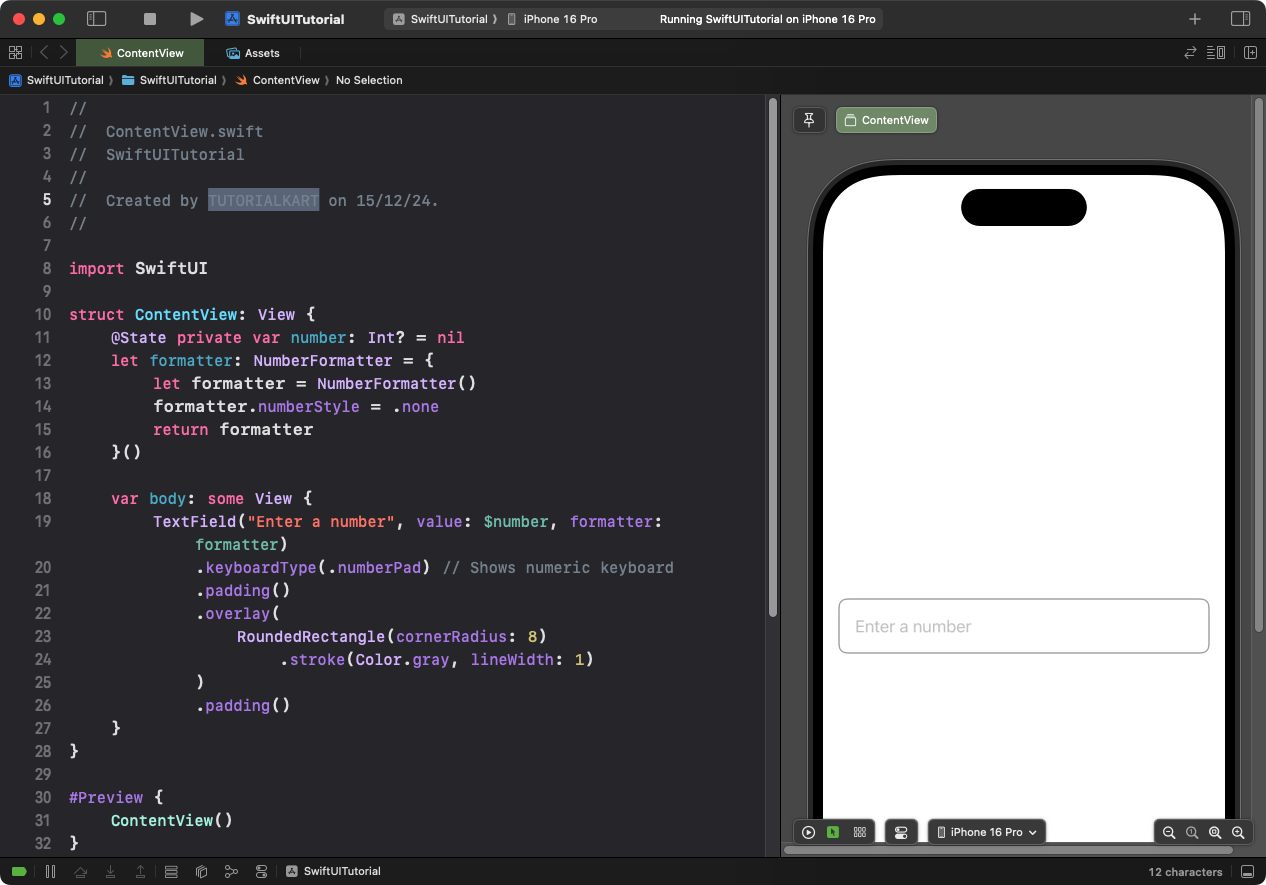
Task: Pin the ContentView preview
Action: (809, 120)
